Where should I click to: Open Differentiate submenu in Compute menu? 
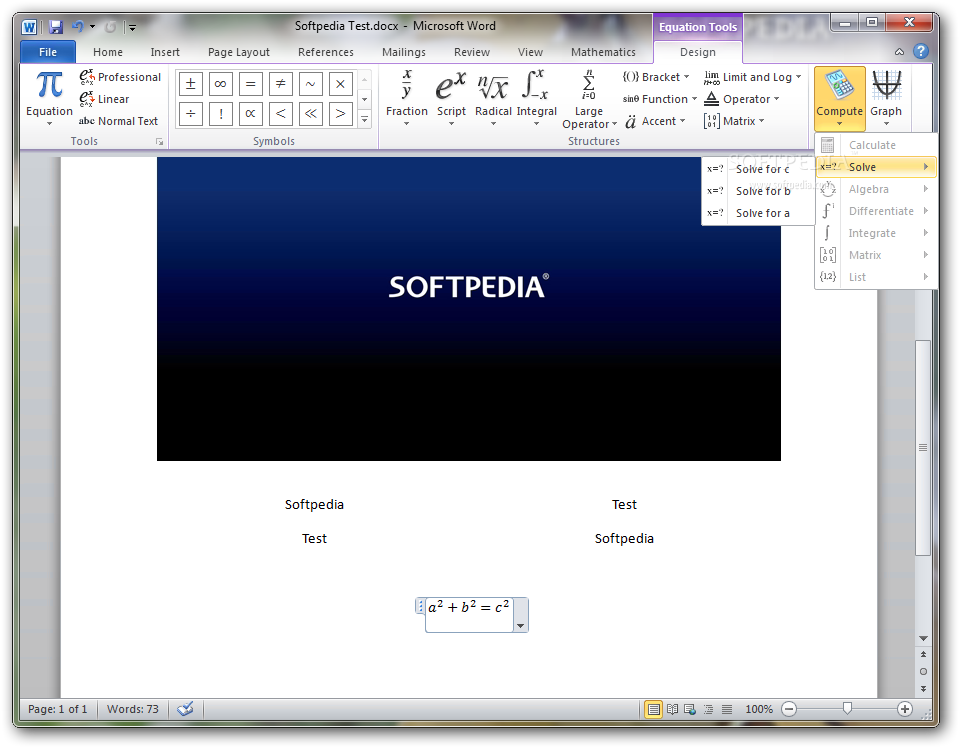(876, 211)
